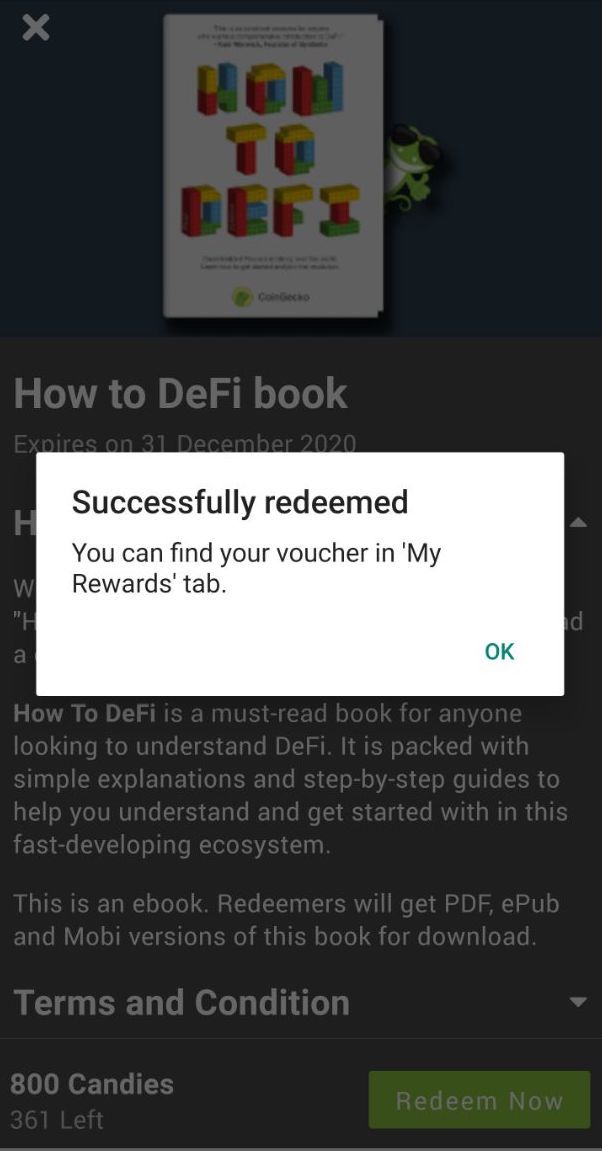Select the How to DeFi book title
The width and height of the screenshot is (602, 1151).
click(x=181, y=393)
